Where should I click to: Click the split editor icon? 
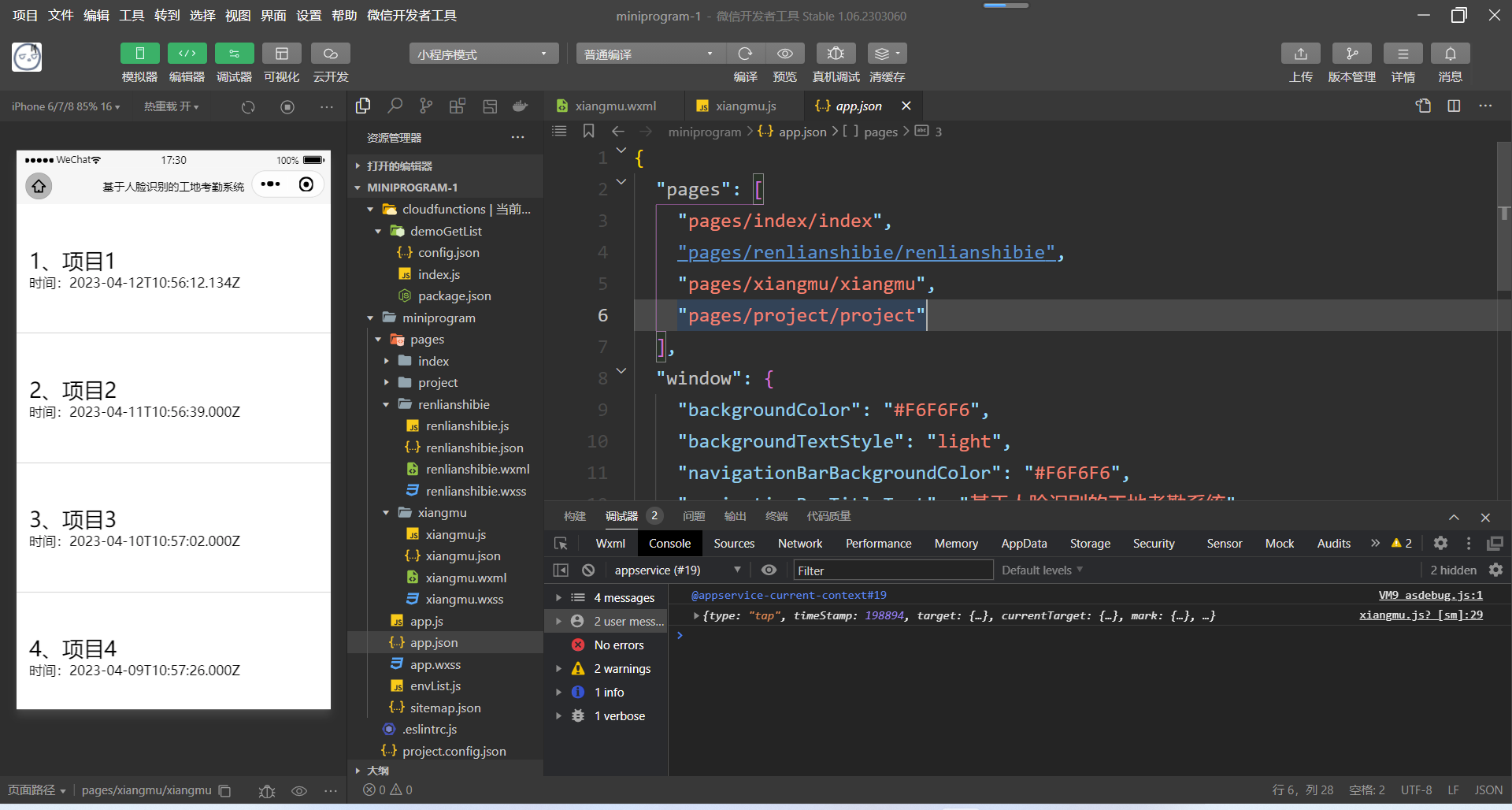pyautogui.click(x=1454, y=106)
